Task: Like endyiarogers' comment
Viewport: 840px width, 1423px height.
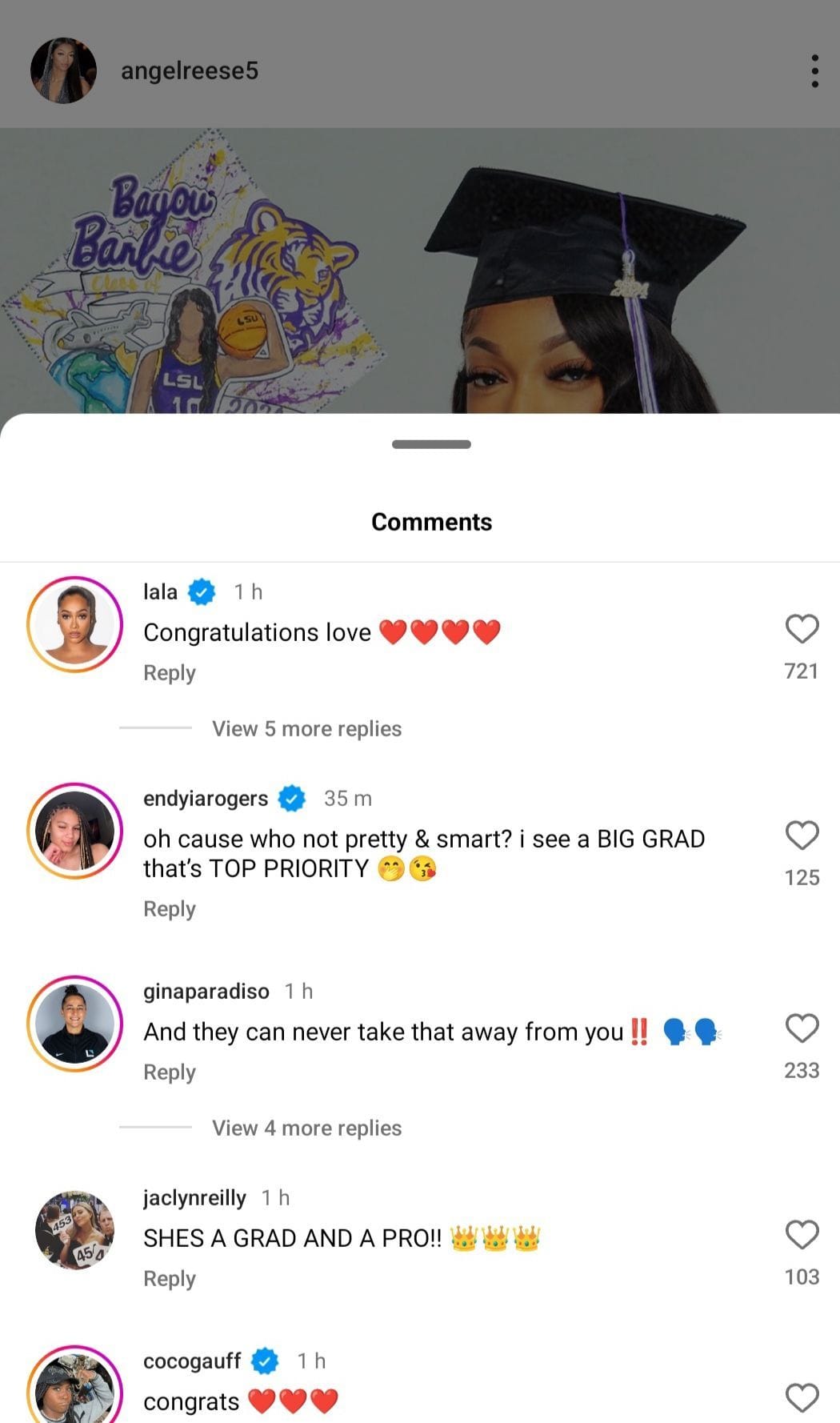Action: click(801, 836)
